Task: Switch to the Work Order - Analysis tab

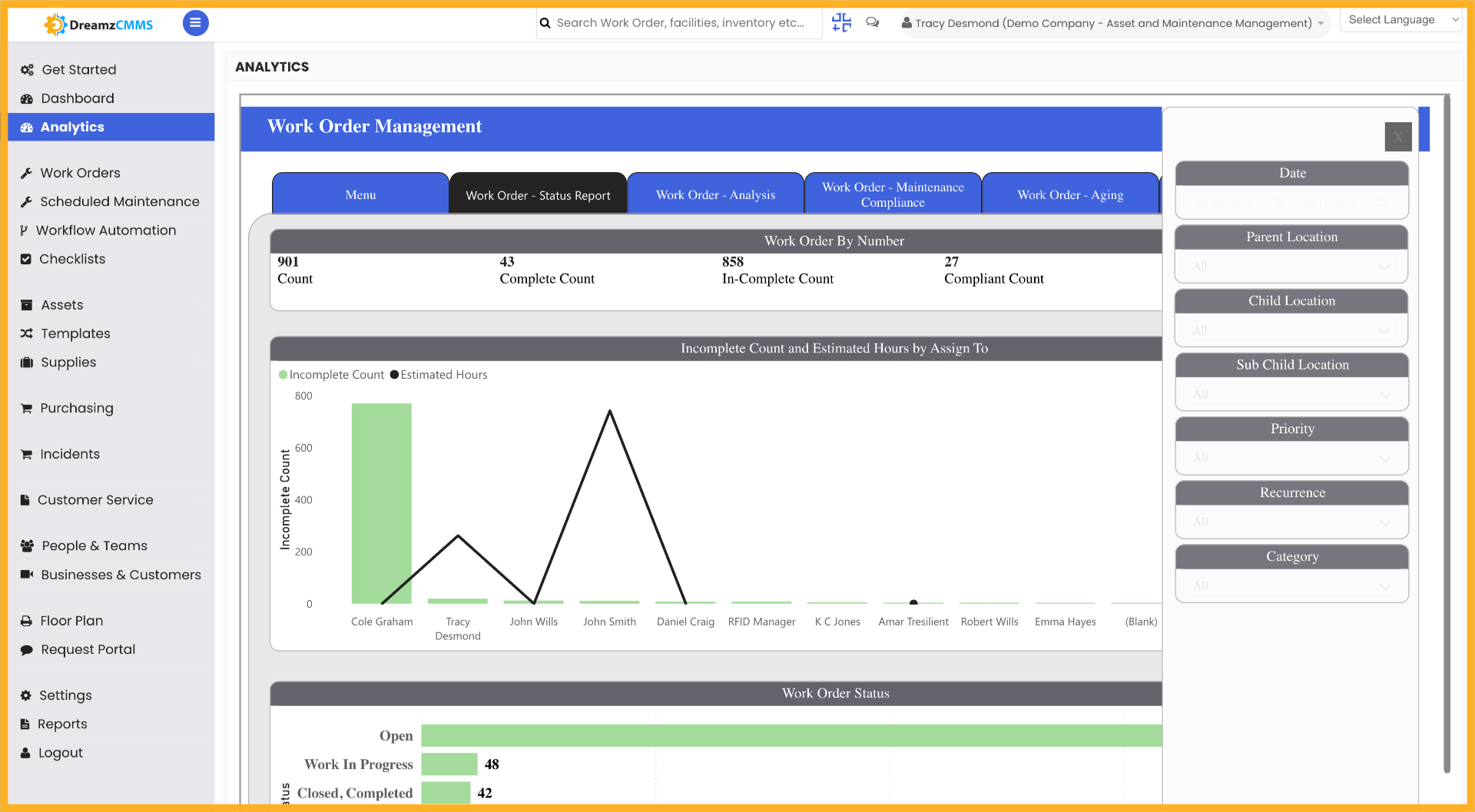Action: click(x=715, y=194)
